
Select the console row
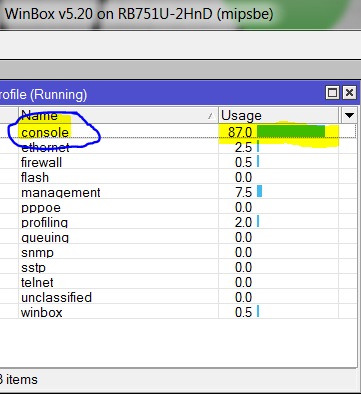point(178,132)
